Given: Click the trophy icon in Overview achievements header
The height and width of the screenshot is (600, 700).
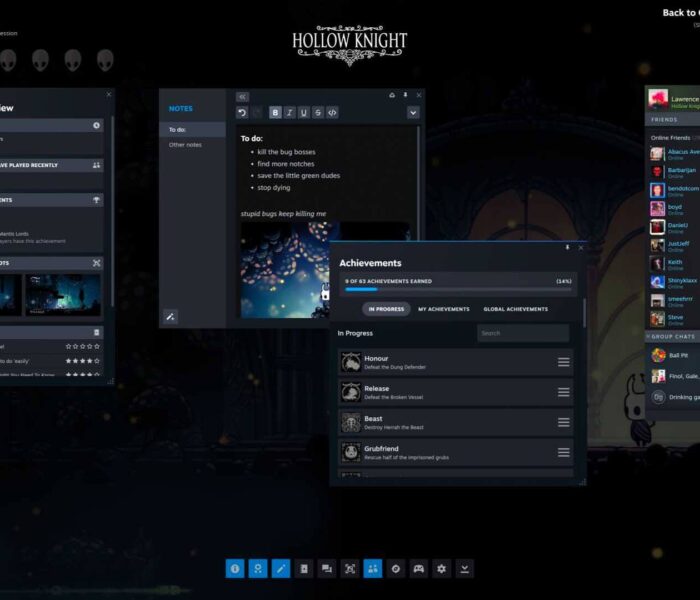Looking at the screenshot, I should click(x=96, y=200).
